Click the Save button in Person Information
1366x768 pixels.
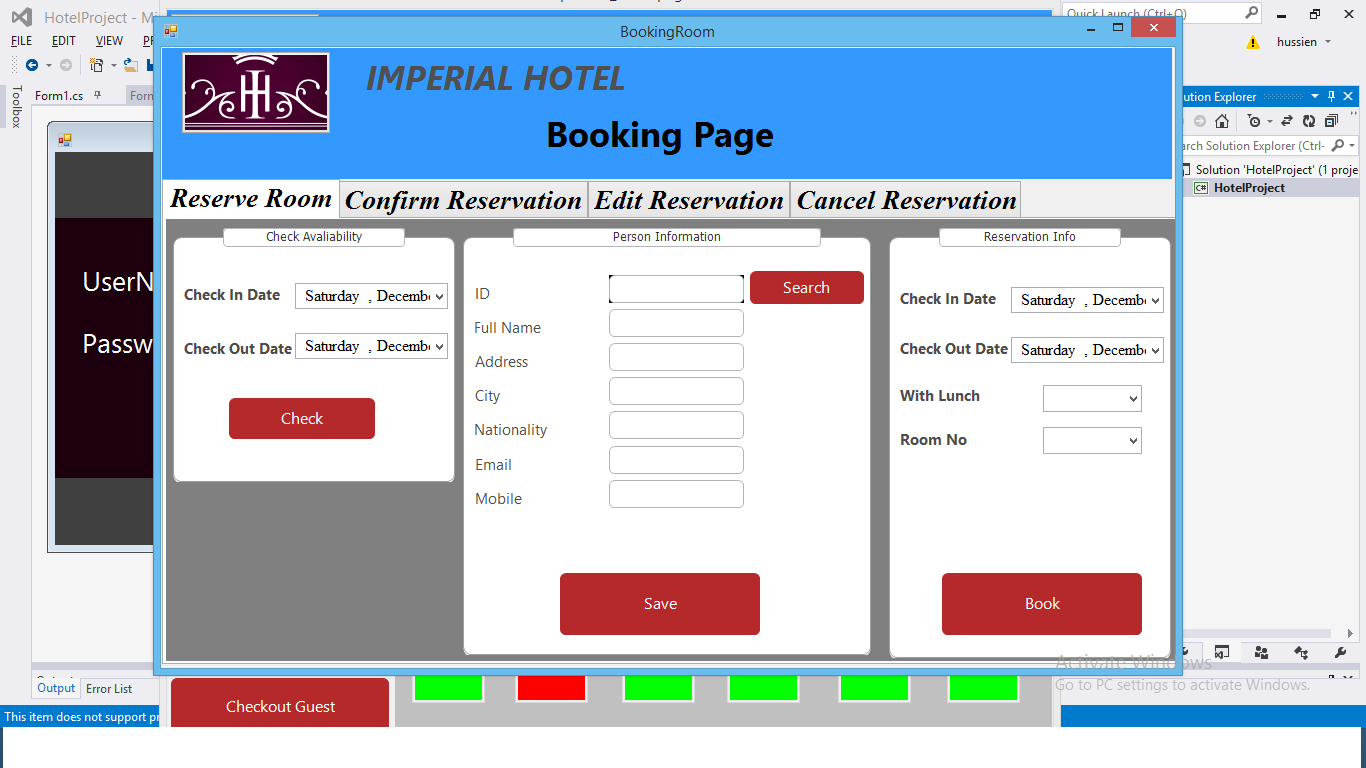659,603
